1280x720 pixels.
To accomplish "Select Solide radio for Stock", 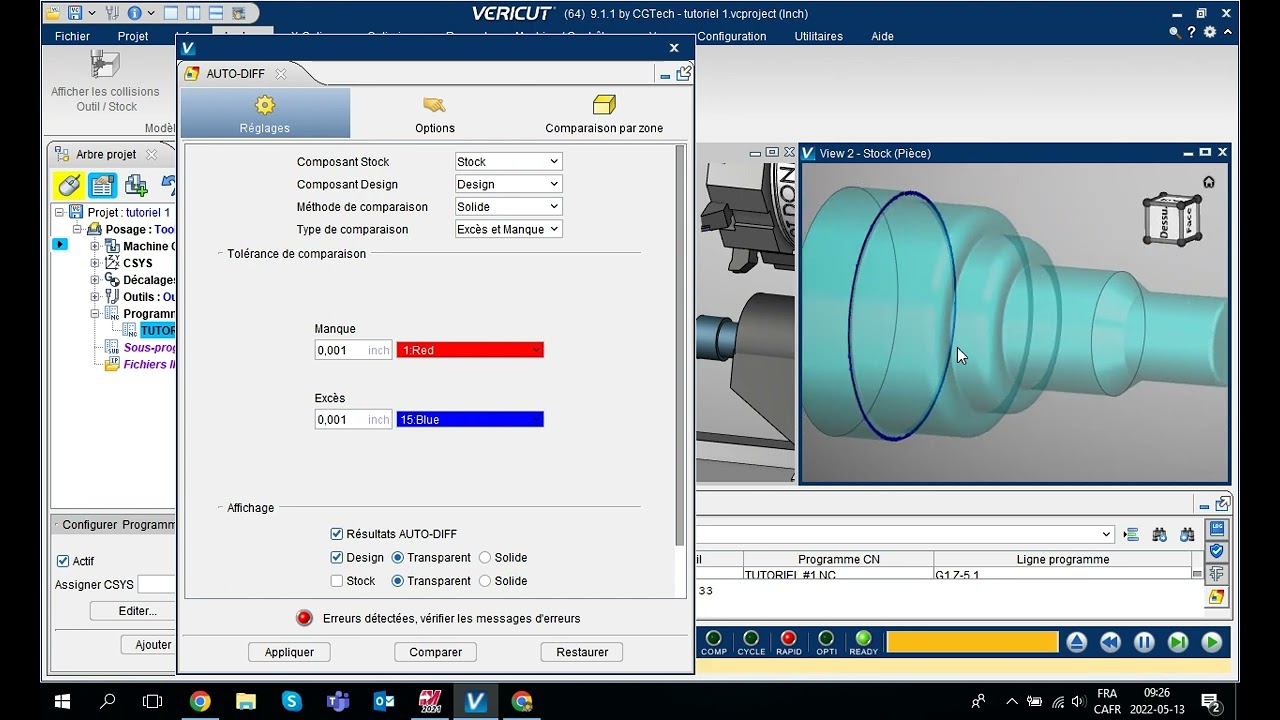I will [485, 581].
